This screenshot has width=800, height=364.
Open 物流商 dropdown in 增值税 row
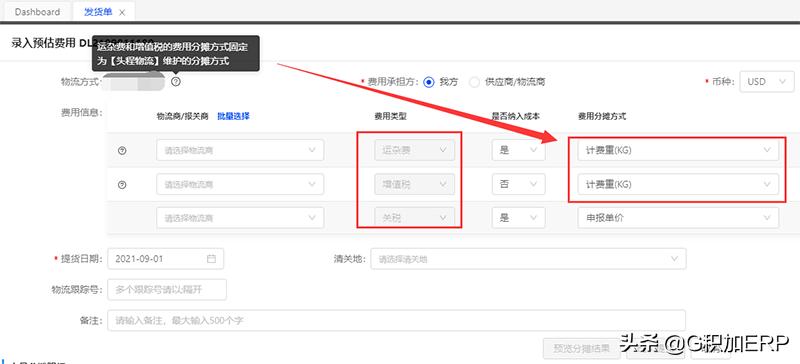pyautogui.click(x=240, y=184)
